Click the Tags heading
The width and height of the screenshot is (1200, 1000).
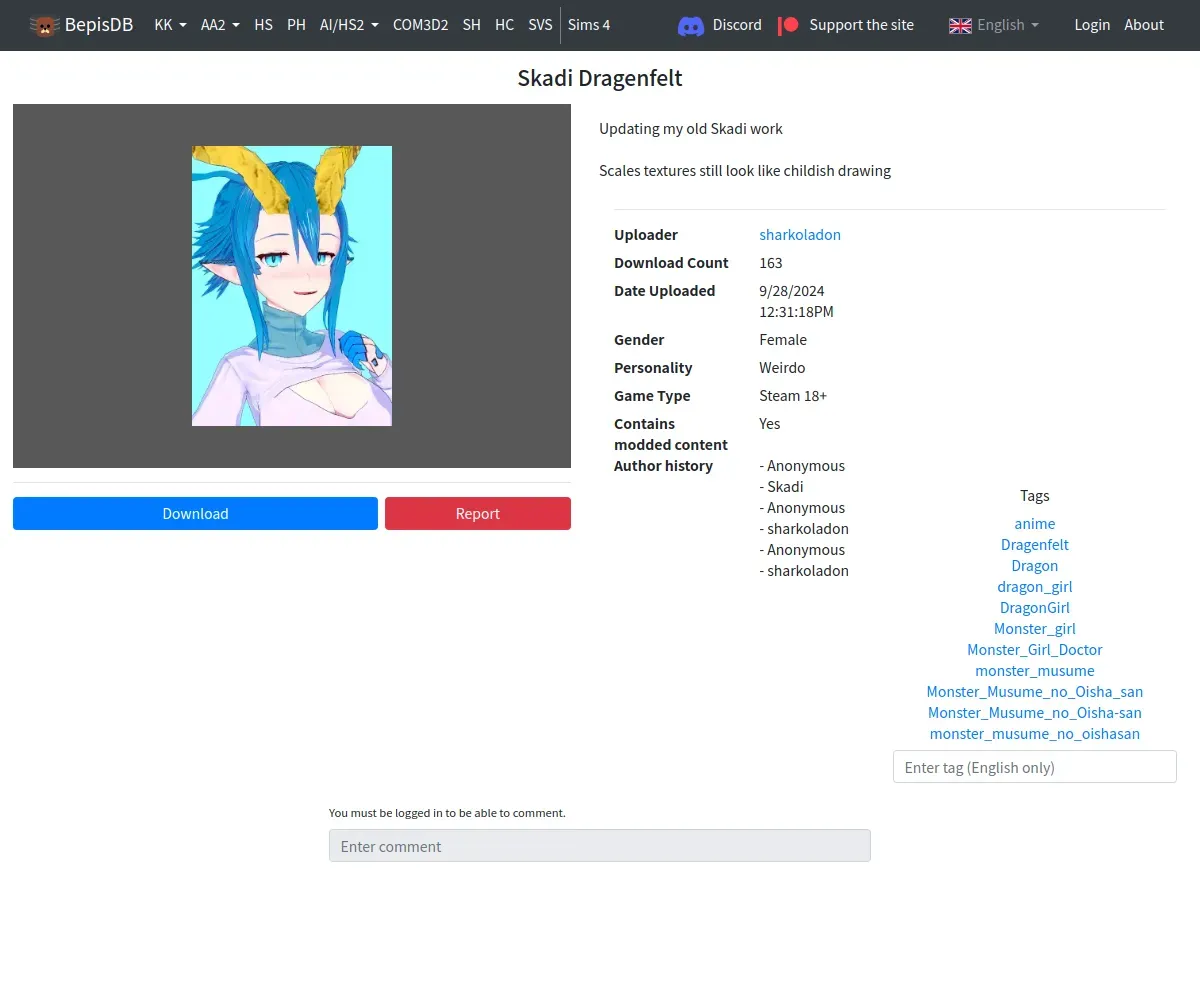pos(1035,496)
